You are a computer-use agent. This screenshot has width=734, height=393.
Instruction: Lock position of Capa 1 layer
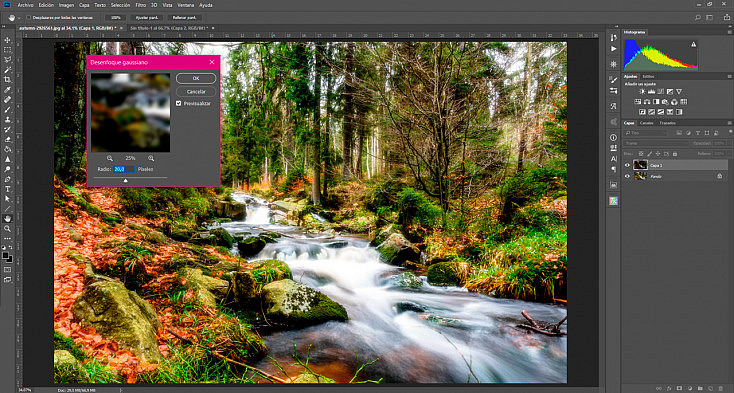[x=658, y=153]
